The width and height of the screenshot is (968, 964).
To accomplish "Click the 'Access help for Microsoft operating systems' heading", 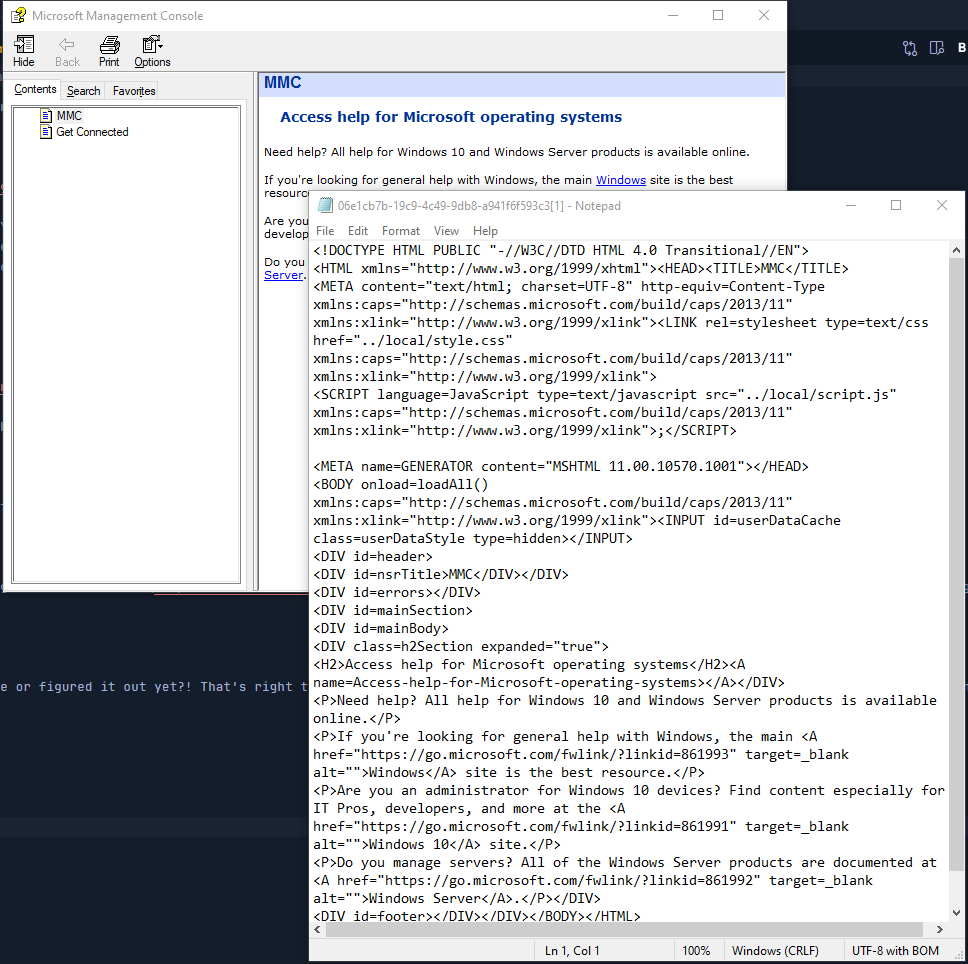I will coord(451,117).
